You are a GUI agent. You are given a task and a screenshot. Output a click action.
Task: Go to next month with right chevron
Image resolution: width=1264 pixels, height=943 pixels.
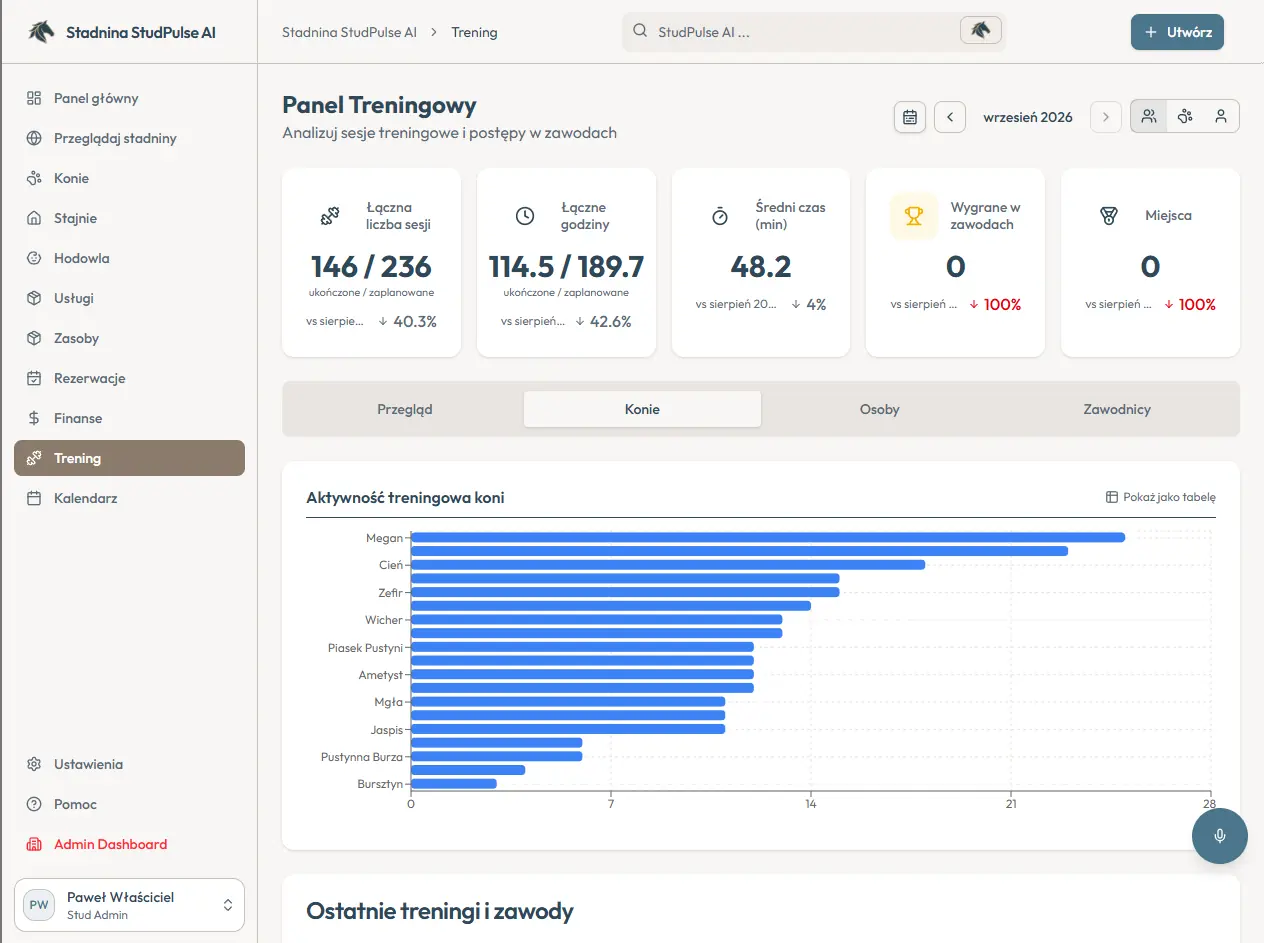tap(1105, 117)
